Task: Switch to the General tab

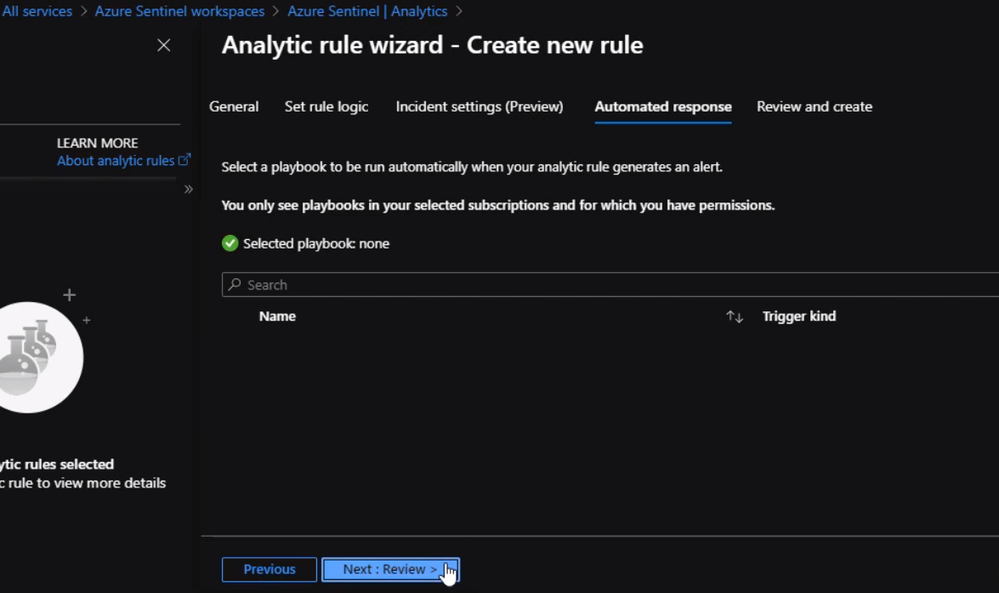Action: (234, 106)
